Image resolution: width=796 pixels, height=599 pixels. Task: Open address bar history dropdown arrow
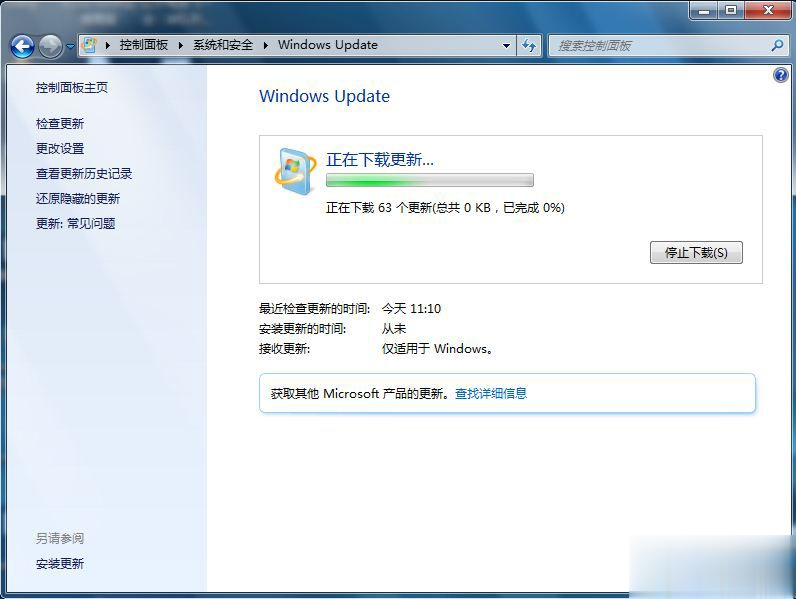(506, 46)
